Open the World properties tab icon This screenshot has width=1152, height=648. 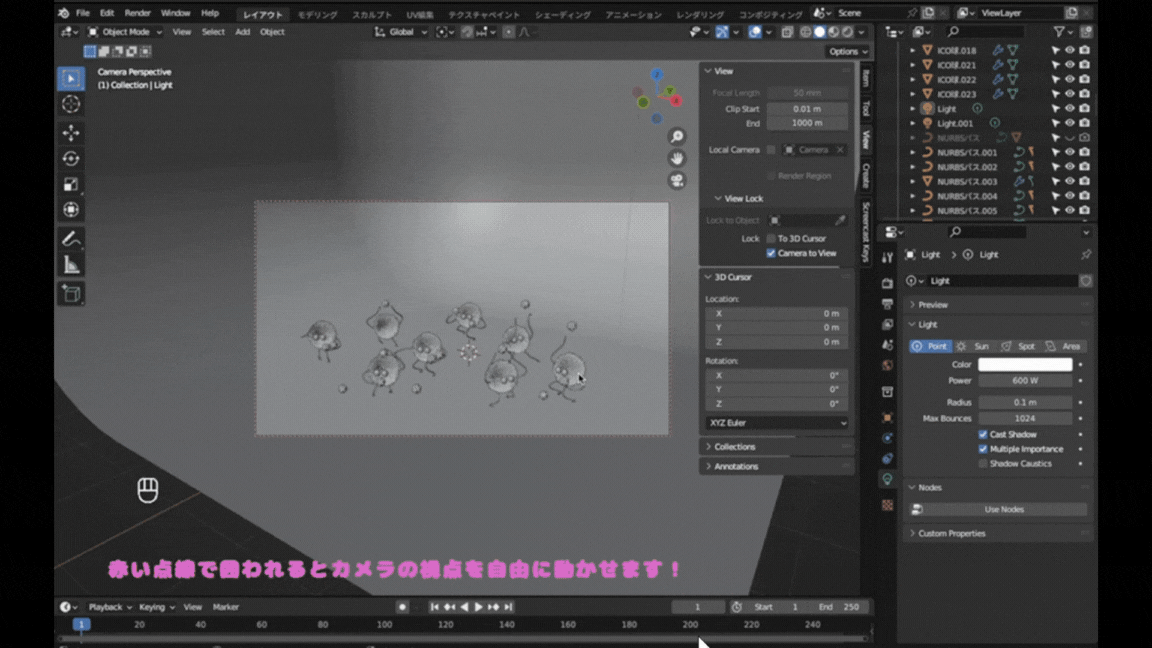click(888, 365)
